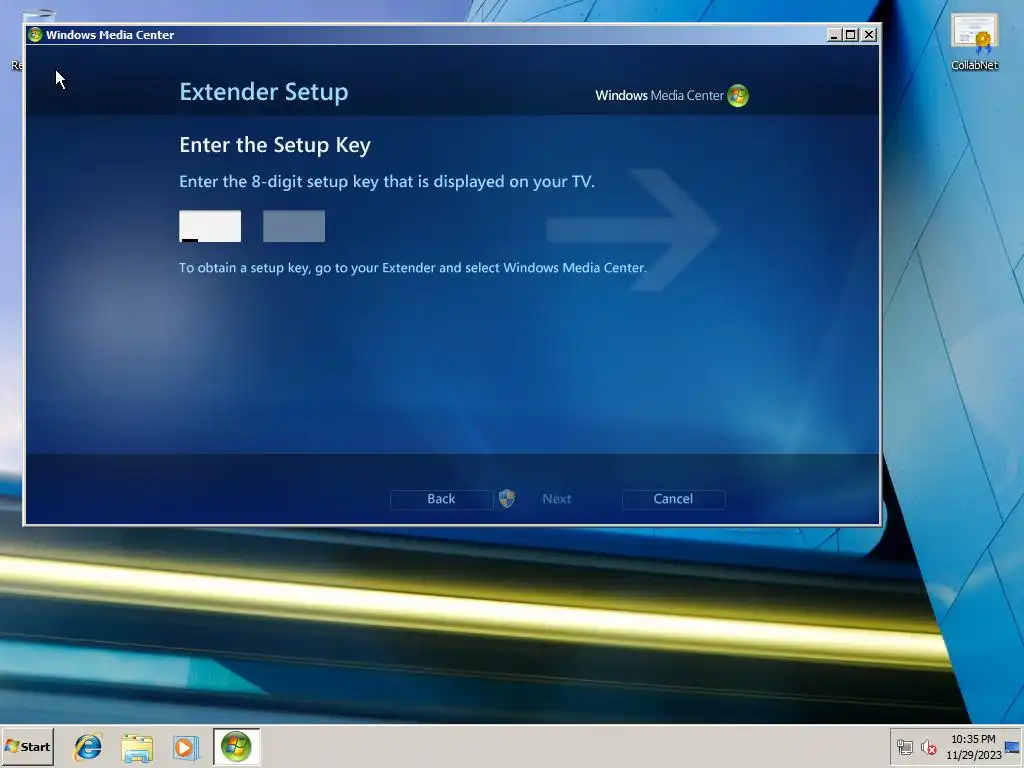
Task: Launch Internet Explorer from the taskbar
Action: [x=88, y=747]
